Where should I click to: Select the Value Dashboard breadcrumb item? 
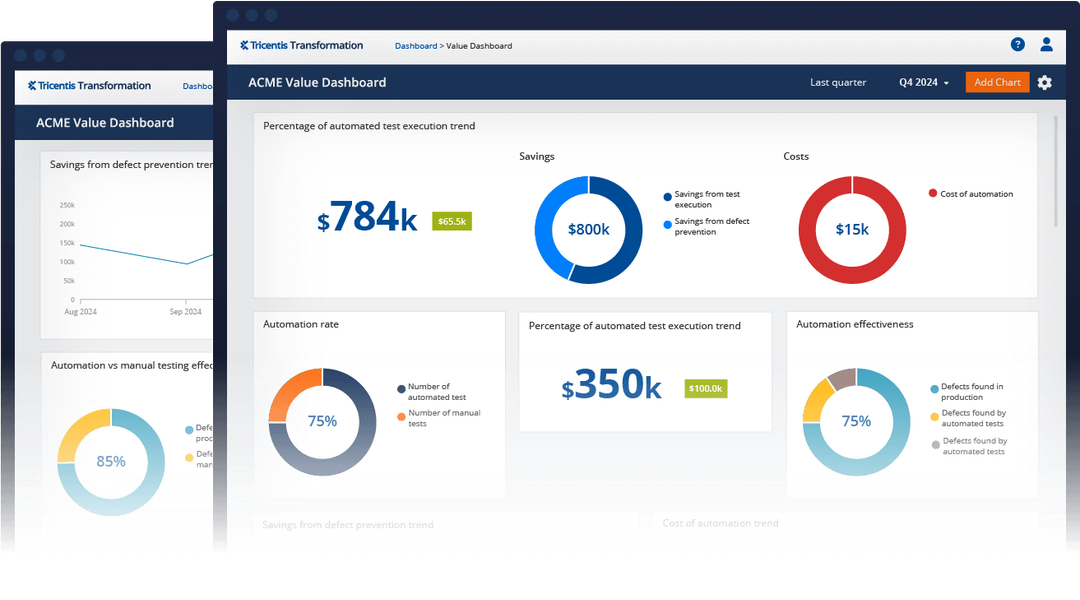[x=480, y=45]
